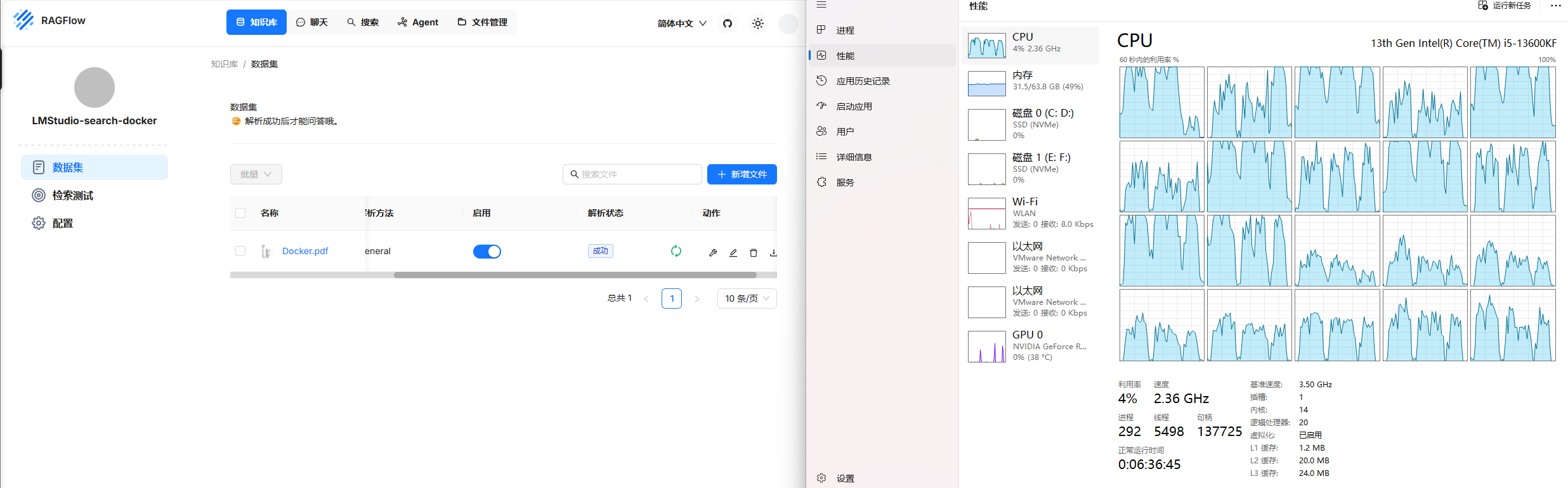Click the GitHub icon in header
Screen dimensions: 1568x488
tap(728, 23)
